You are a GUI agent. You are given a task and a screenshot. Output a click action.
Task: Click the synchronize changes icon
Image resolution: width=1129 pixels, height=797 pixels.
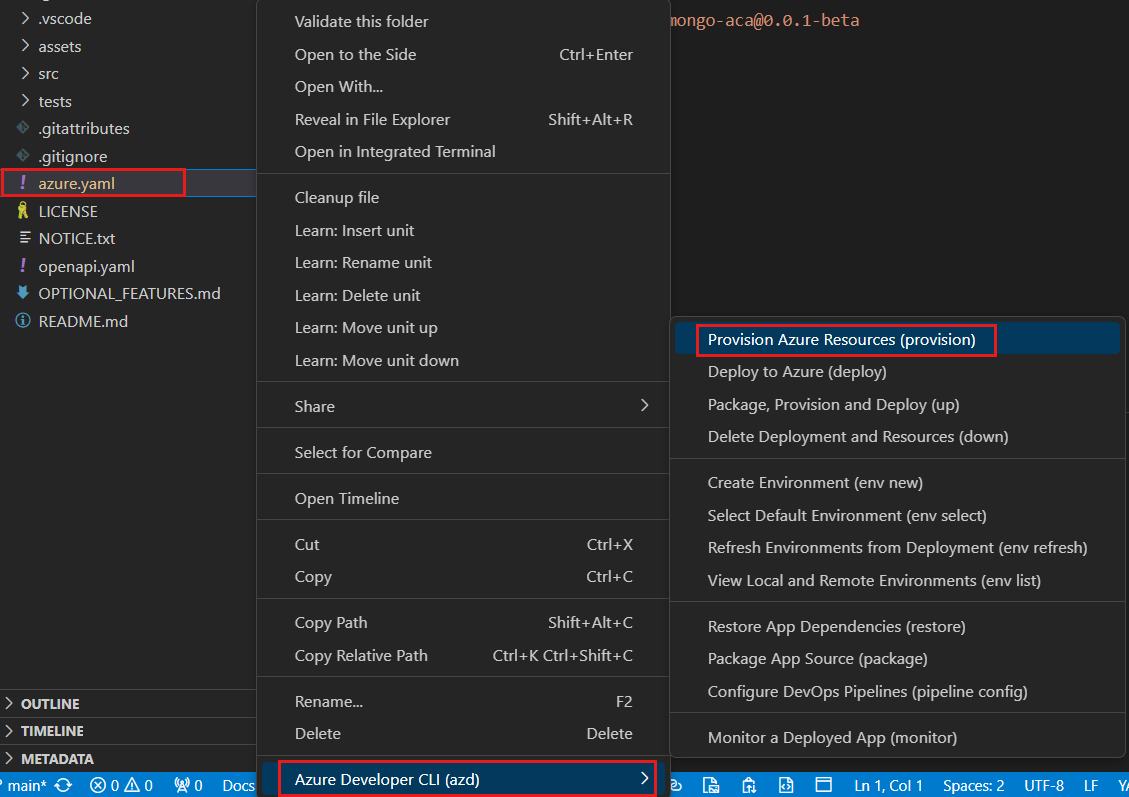click(x=64, y=785)
